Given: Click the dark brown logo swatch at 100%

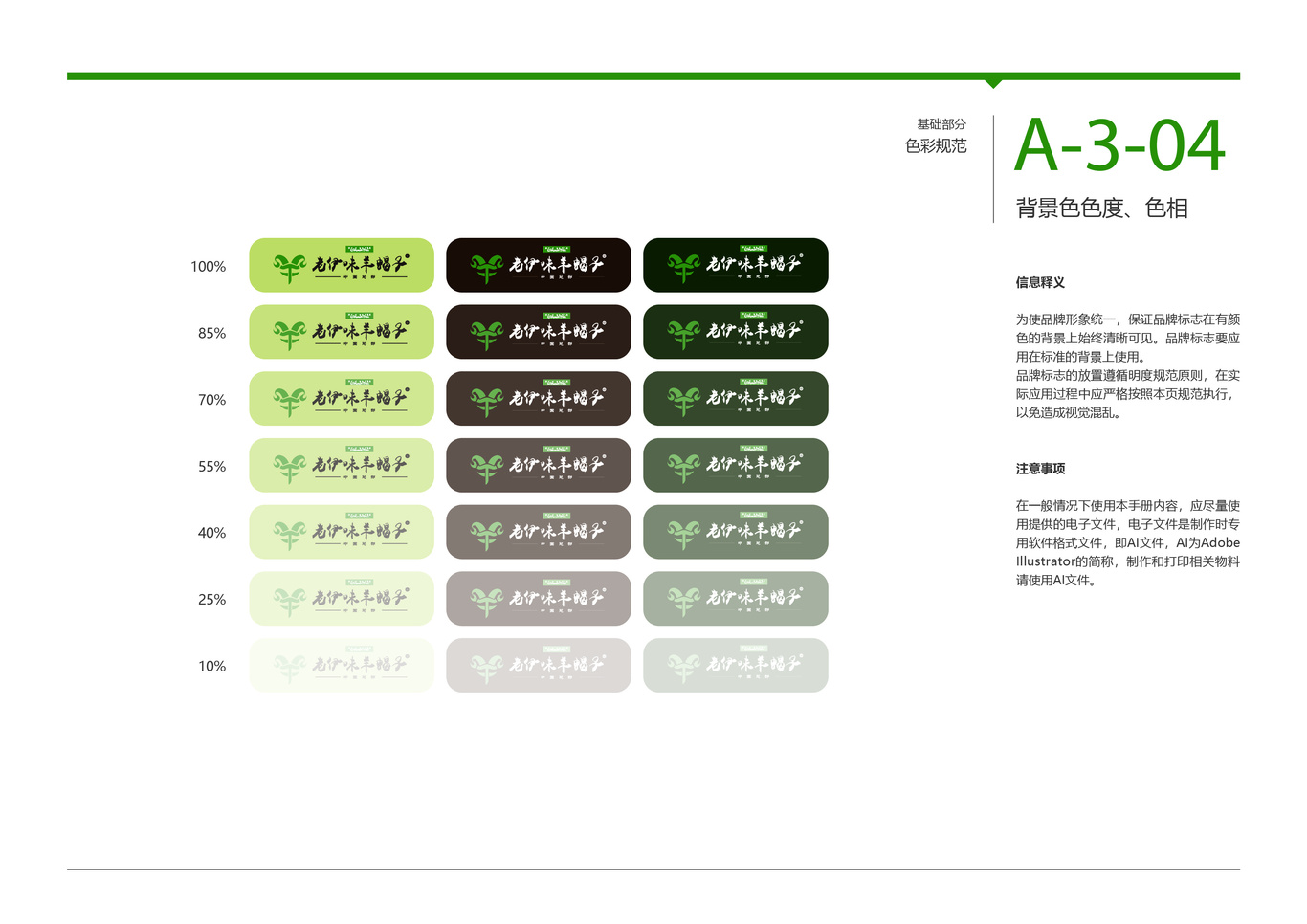Looking at the screenshot, I should click(539, 265).
